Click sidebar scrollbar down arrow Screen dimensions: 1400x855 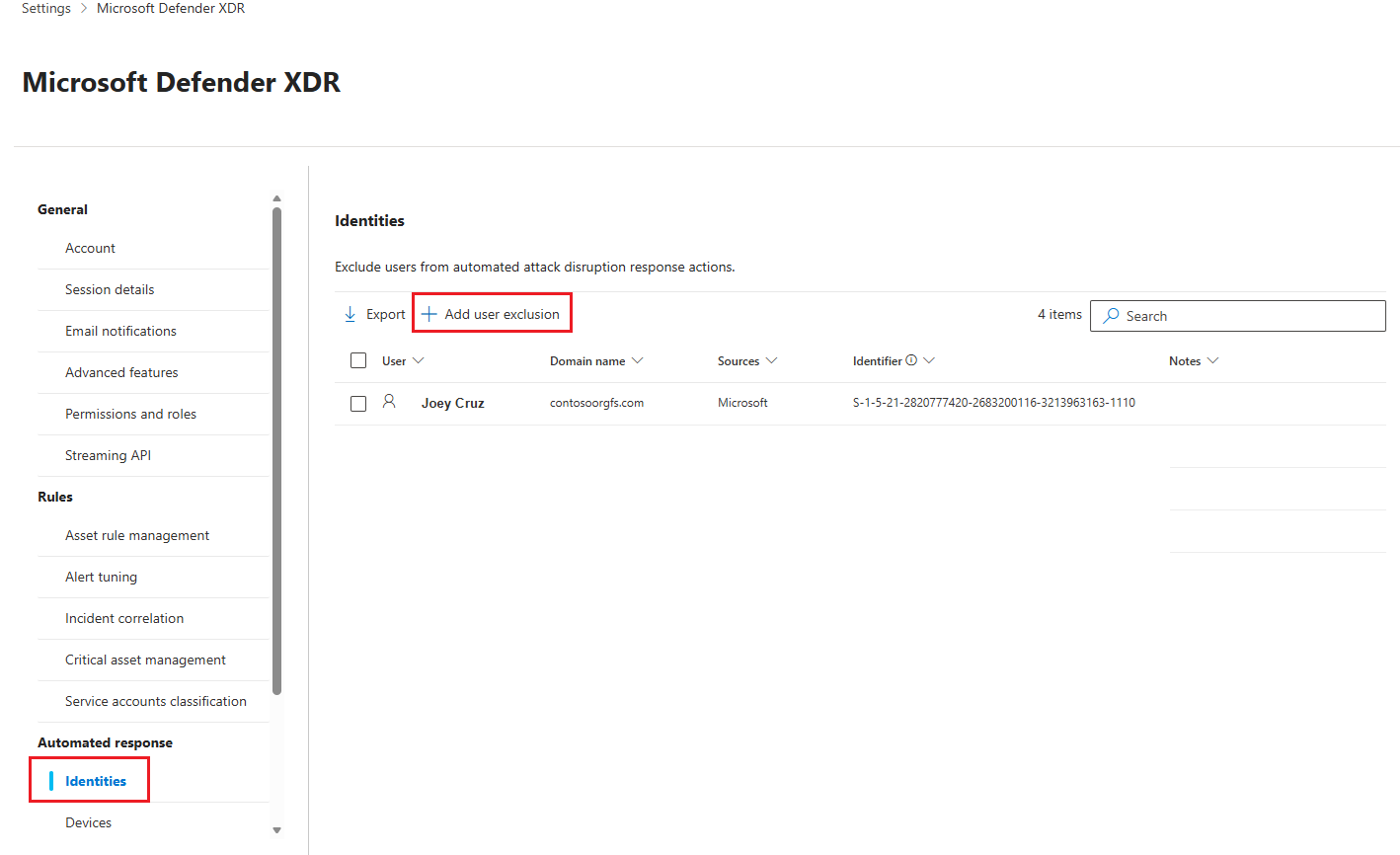(x=276, y=830)
